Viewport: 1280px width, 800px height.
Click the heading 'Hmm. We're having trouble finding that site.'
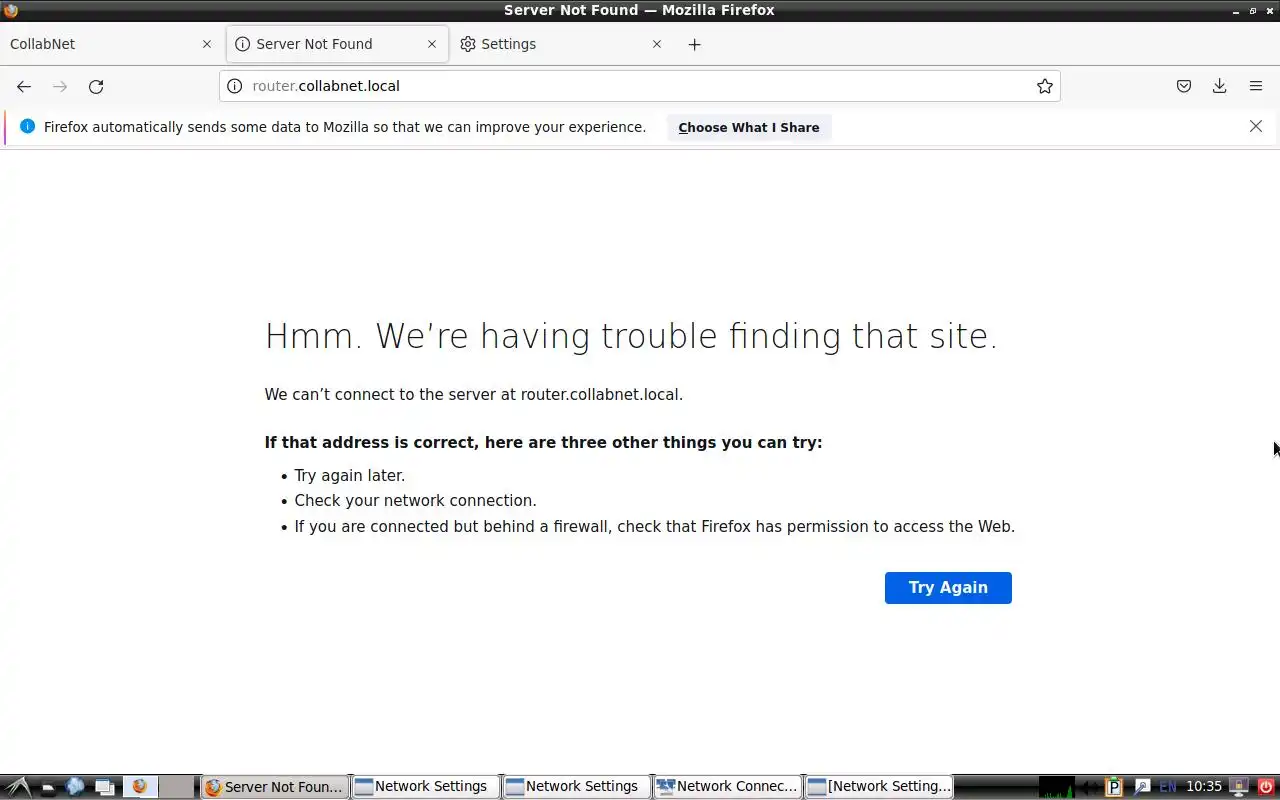pos(631,336)
